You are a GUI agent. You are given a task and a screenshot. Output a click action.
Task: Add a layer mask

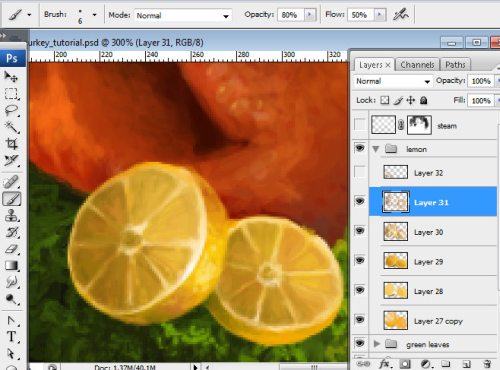(x=405, y=364)
